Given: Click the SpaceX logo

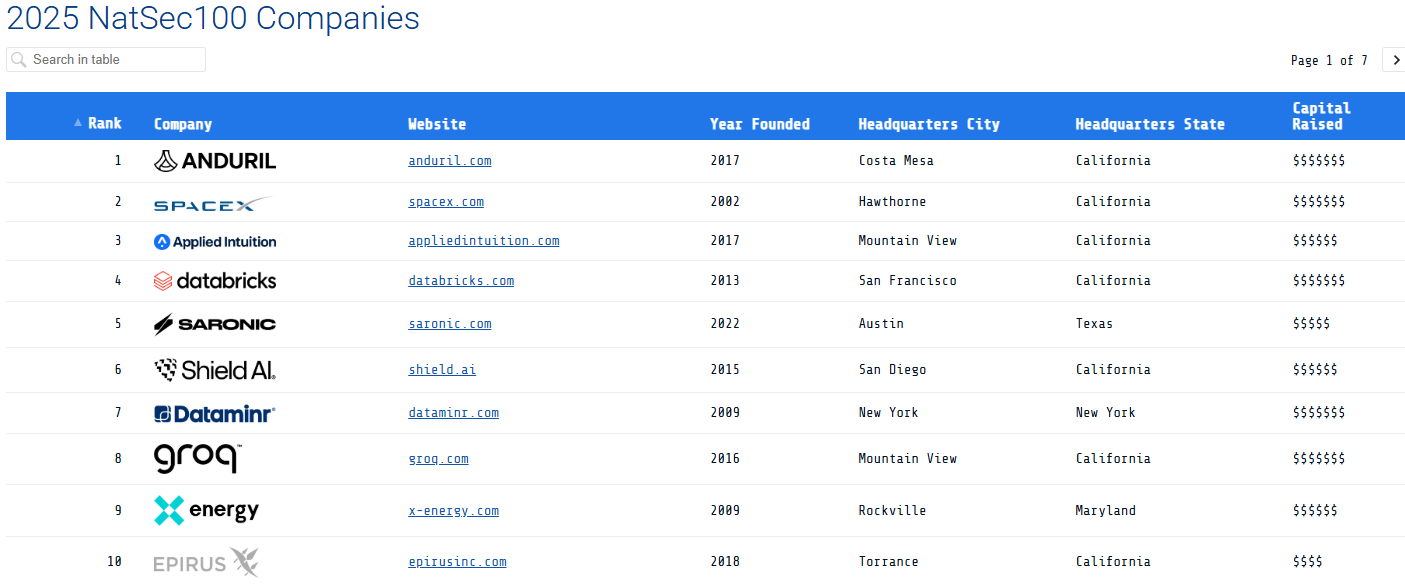Looking at the screenshot, I should point(212,203).
